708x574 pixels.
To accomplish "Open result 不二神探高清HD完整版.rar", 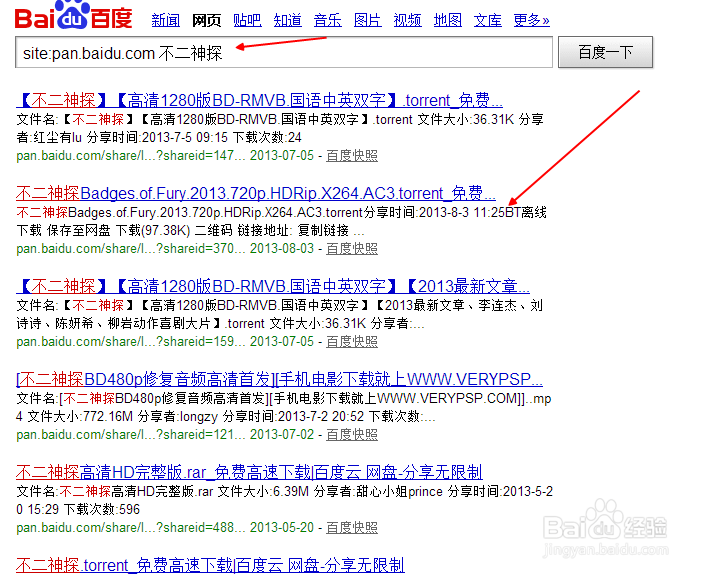I will click(x=249, y=472).
